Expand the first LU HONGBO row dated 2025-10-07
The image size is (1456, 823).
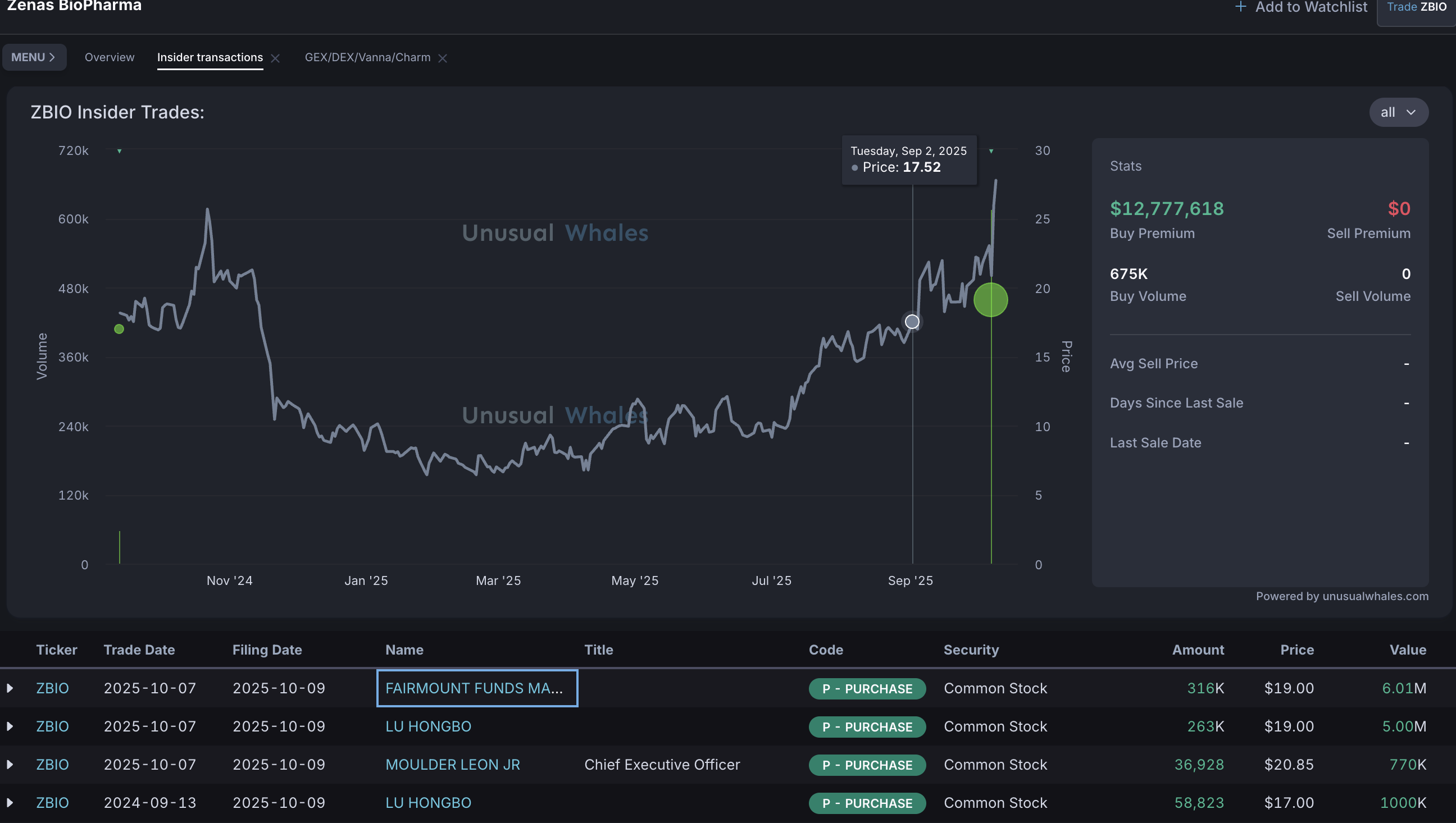(10, 726)
